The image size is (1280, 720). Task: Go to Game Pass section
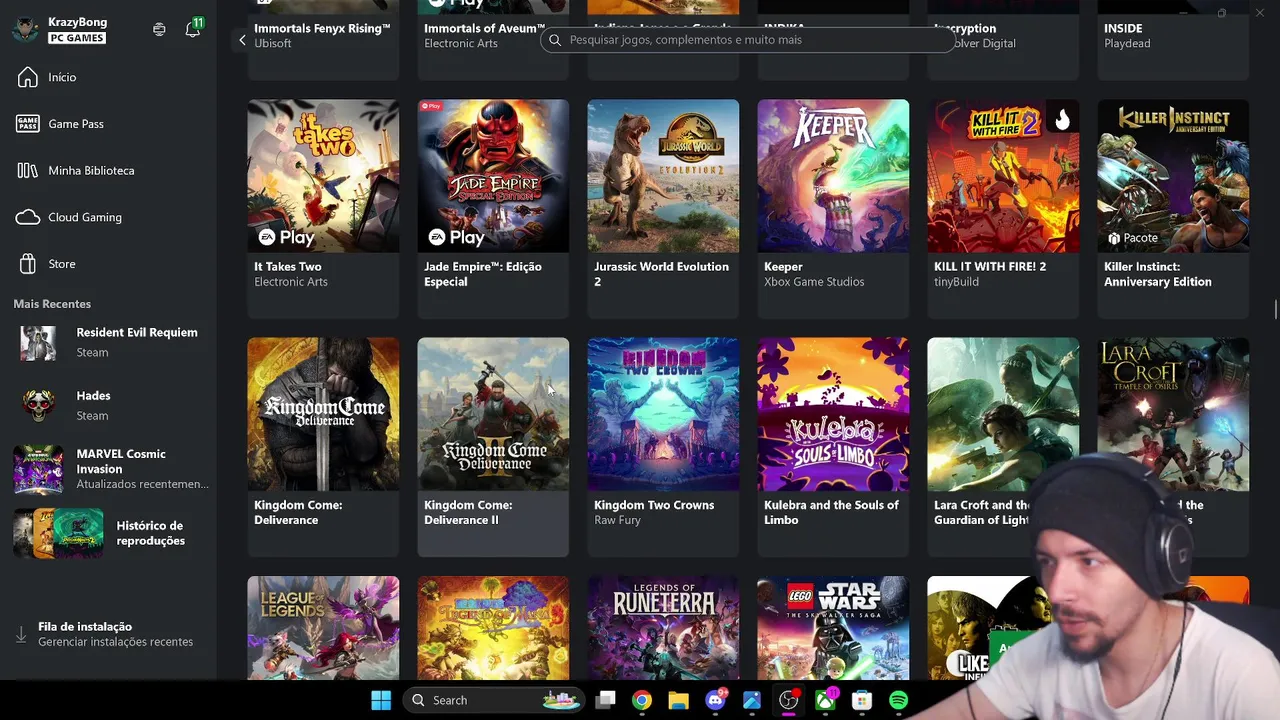click(60, 124)
